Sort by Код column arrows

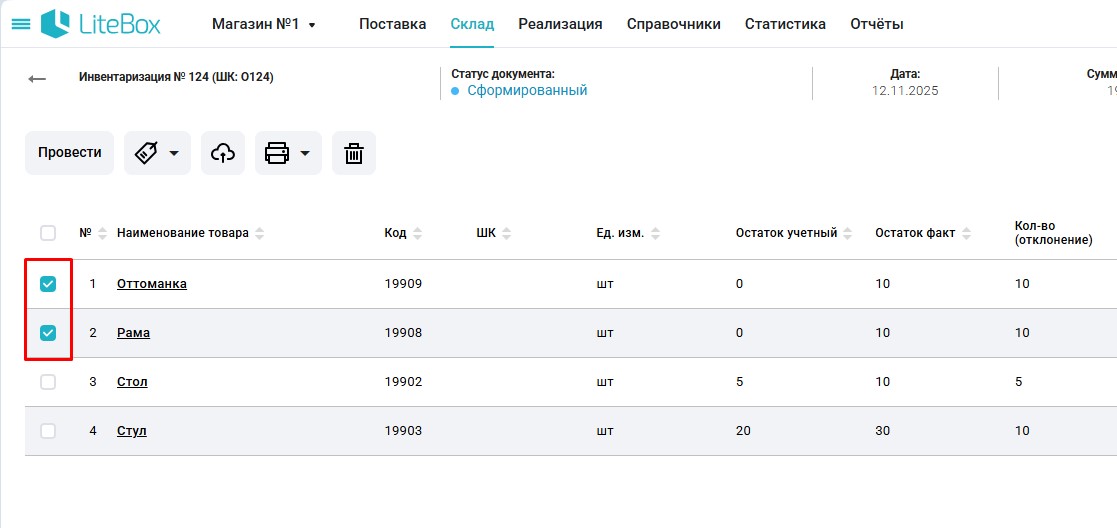click(417, 233)
